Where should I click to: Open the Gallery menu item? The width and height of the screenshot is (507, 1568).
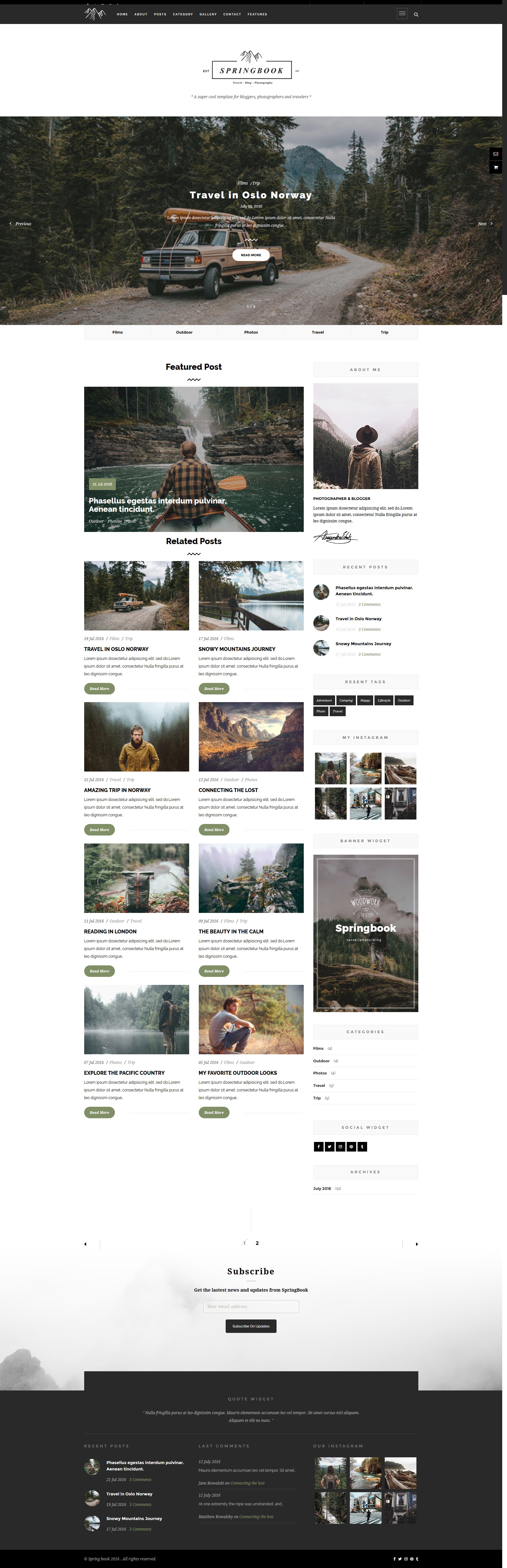pyautogui.click(x=208, y=14)
